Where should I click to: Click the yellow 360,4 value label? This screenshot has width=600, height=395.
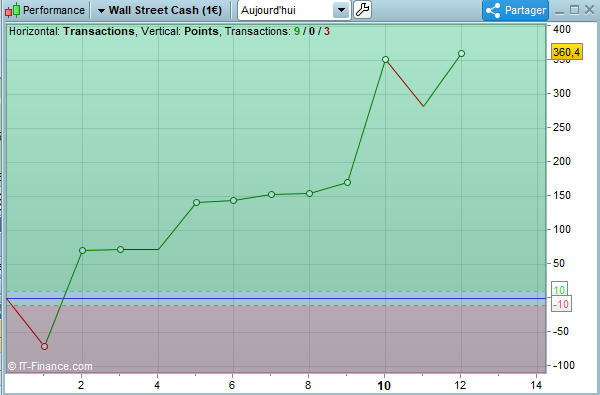[x=567, y=52]
